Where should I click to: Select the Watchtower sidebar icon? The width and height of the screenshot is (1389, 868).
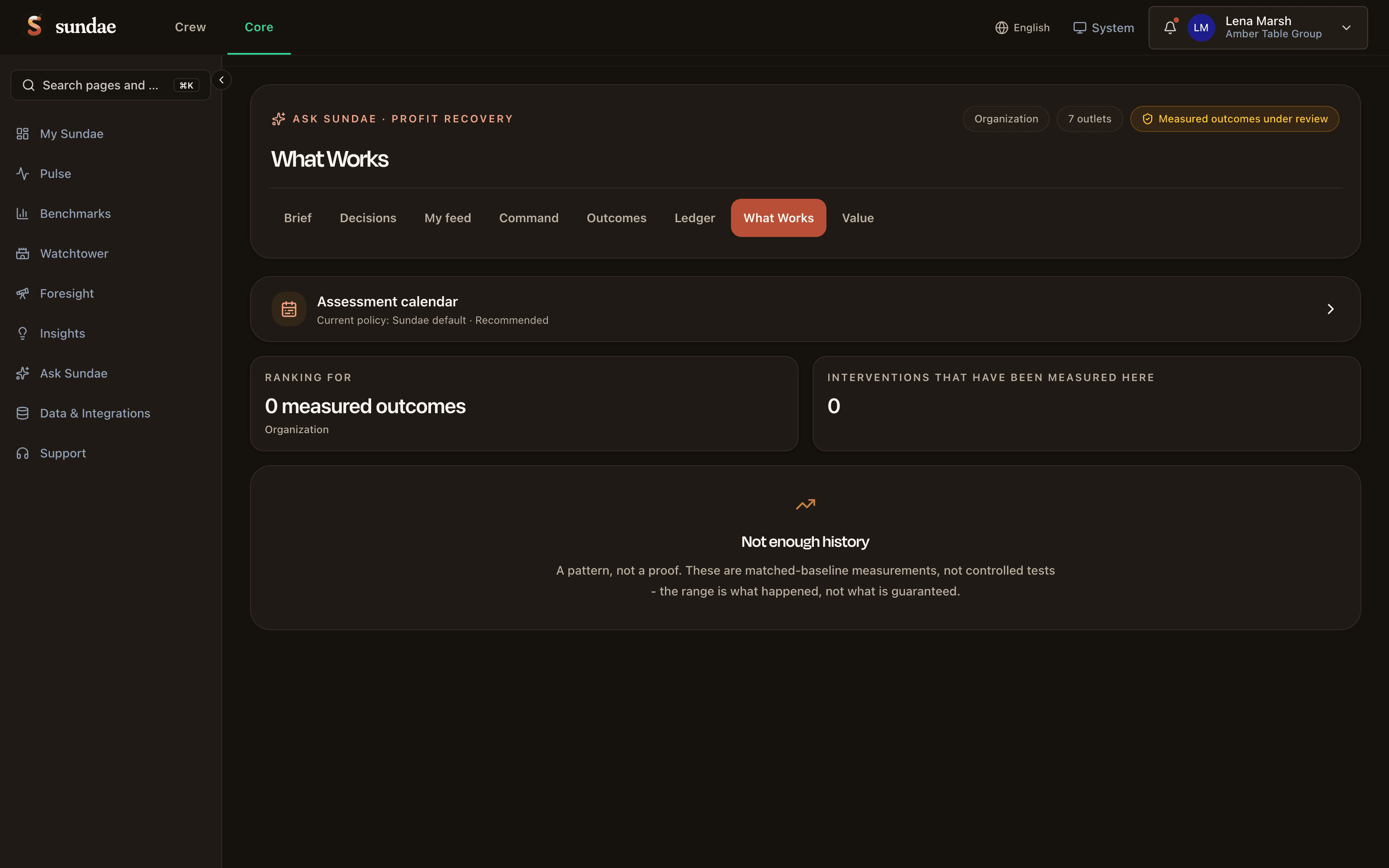point(23,253)
